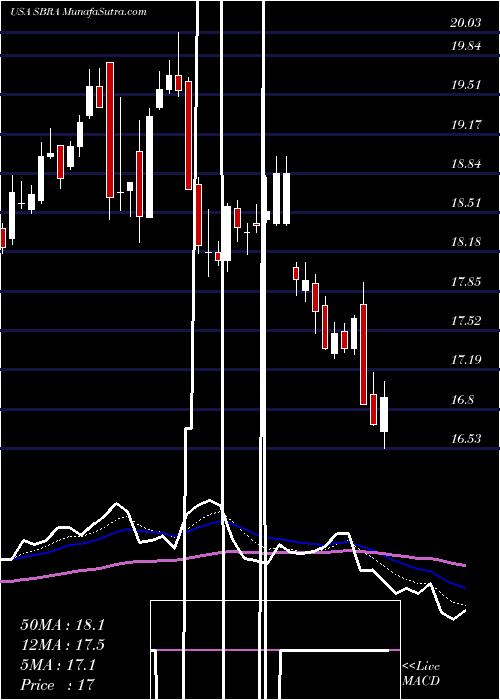Click the 50MA : 18.1 readout
The height and width of the screenshot is (700, 500).
(62, 625)
